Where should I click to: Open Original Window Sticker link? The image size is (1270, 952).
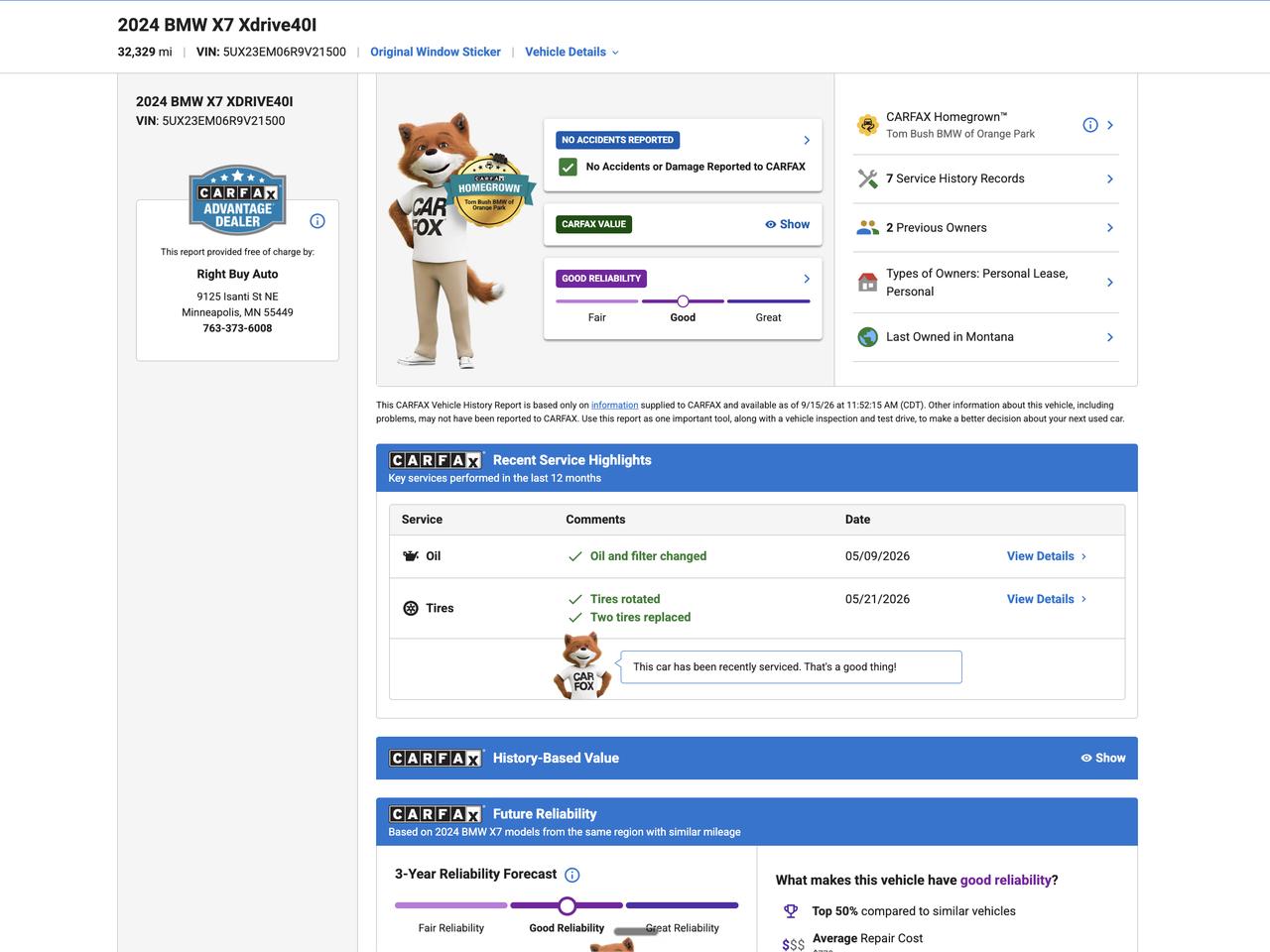coord(436,53)
